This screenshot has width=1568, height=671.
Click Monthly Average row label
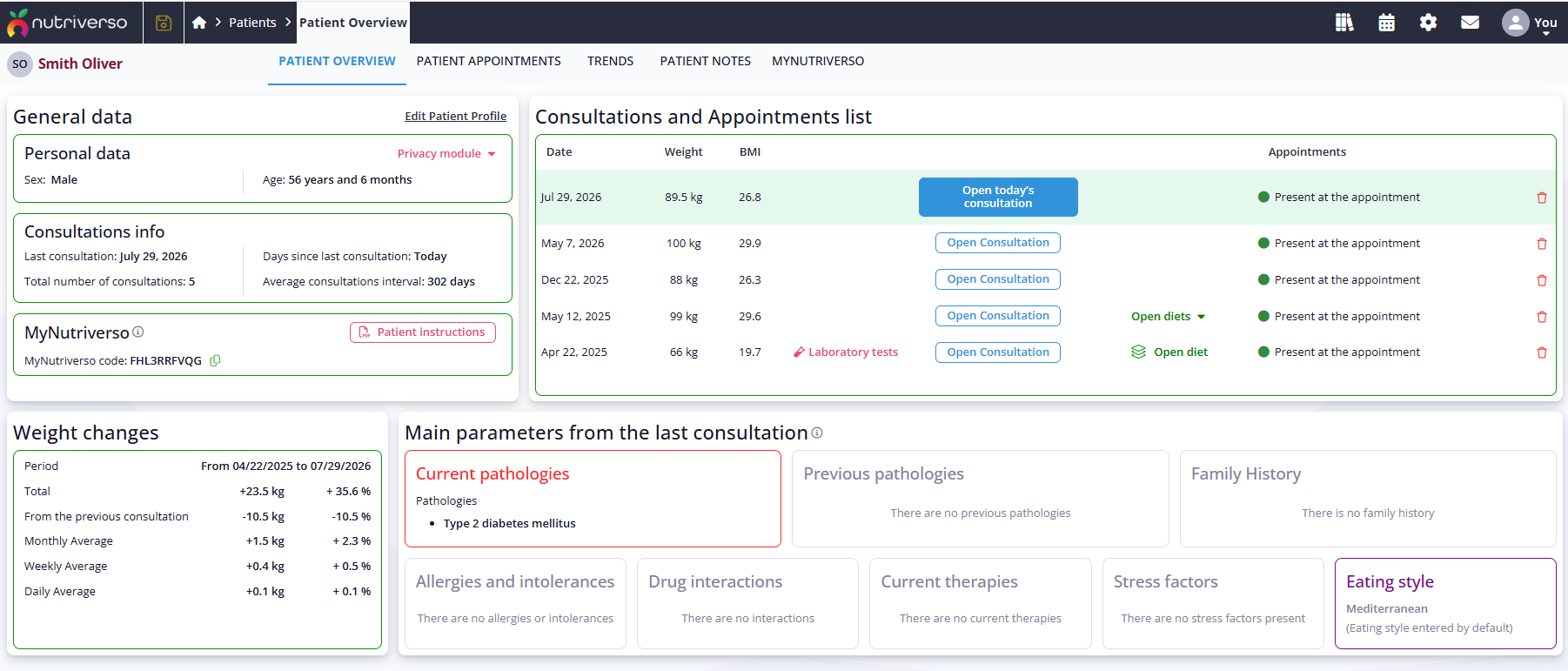point(69,540)
